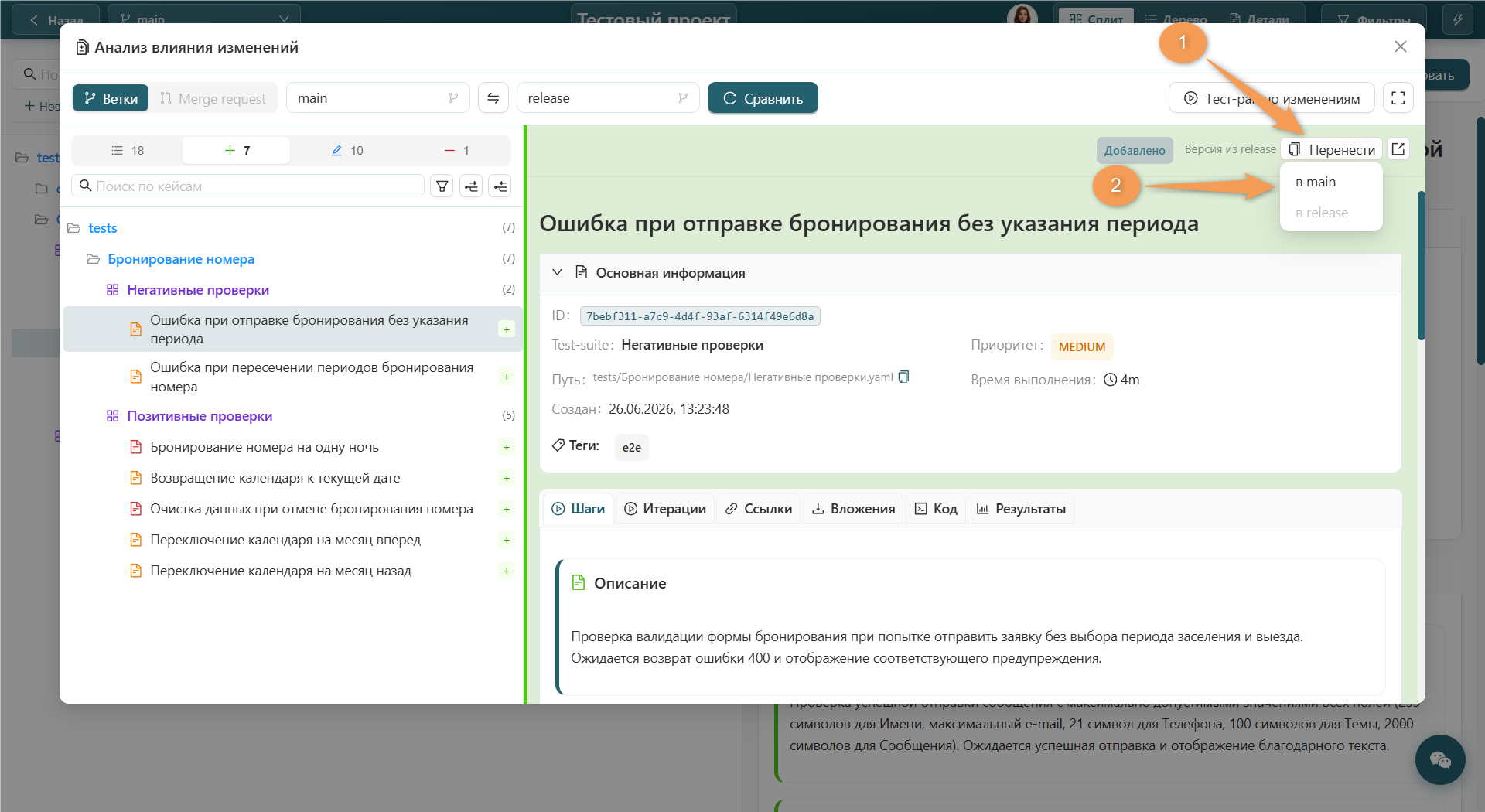Swap the main and release branches
Screen dimensions: 1485x812
(493, 98)
